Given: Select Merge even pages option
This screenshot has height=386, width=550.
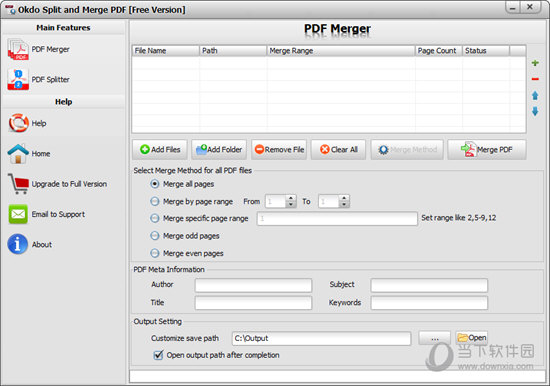Looking at the screenshot, I should click(155, 253).
